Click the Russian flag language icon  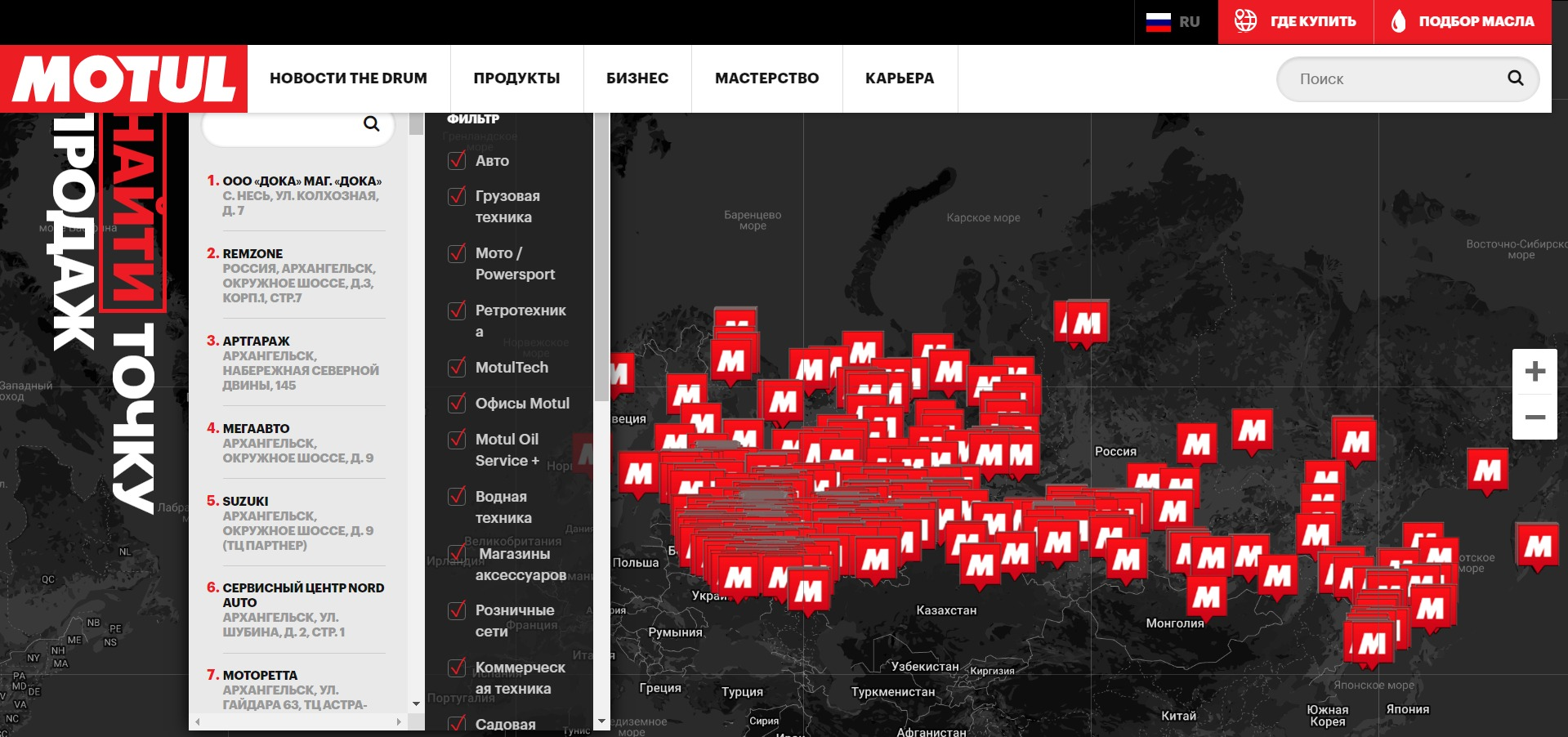pos(1158,22)
